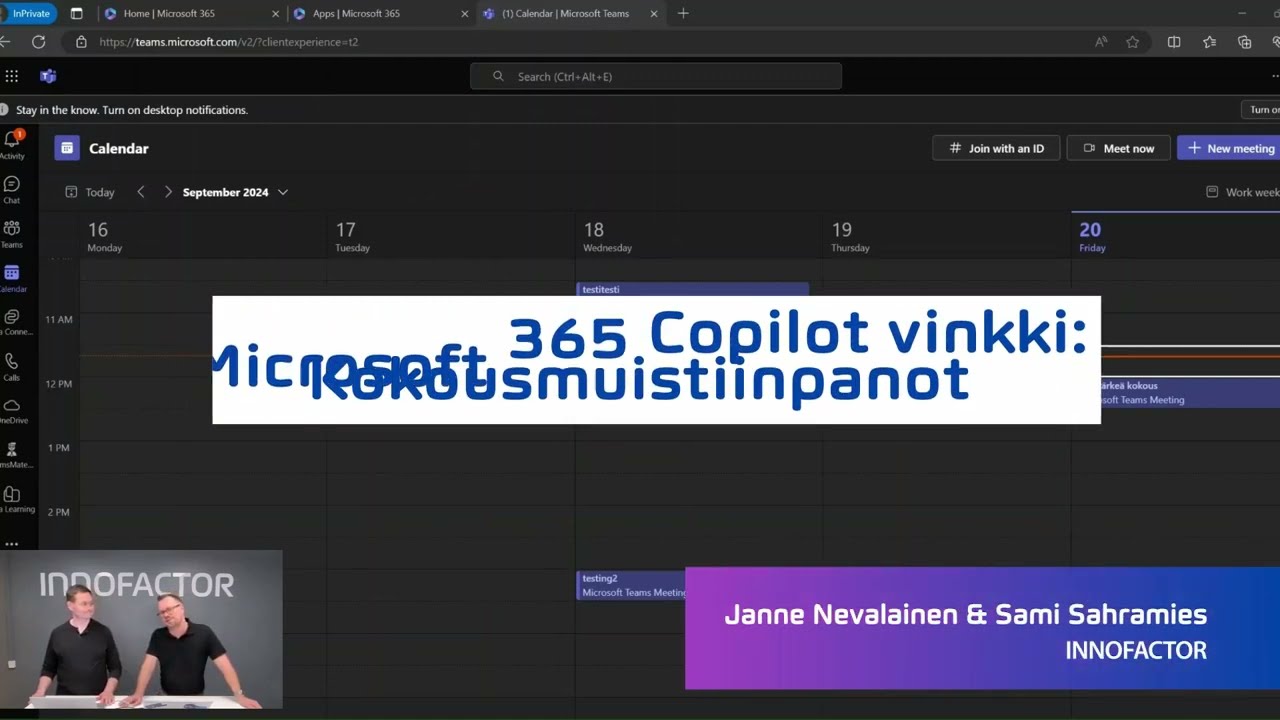Image resolution: width=1280 pixels, height=720 pixels.
Task: Open the testing2 Teams meeting event
Action: tap(631, 585)
